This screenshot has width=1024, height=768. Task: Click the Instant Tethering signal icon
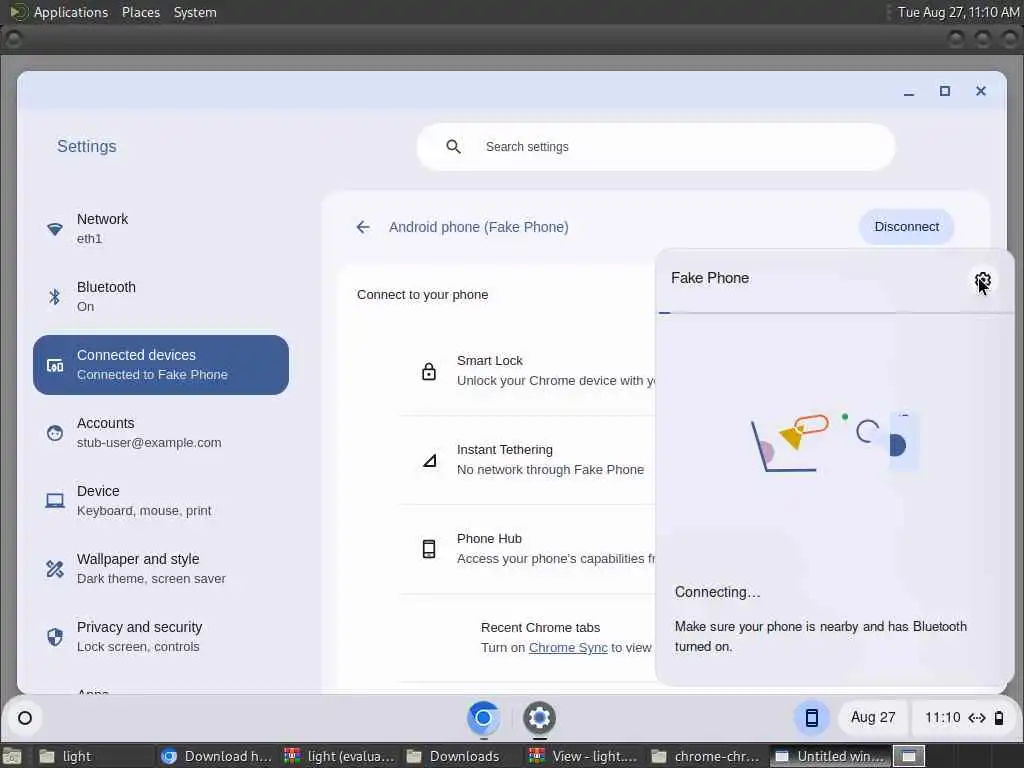tap(429, 460)
